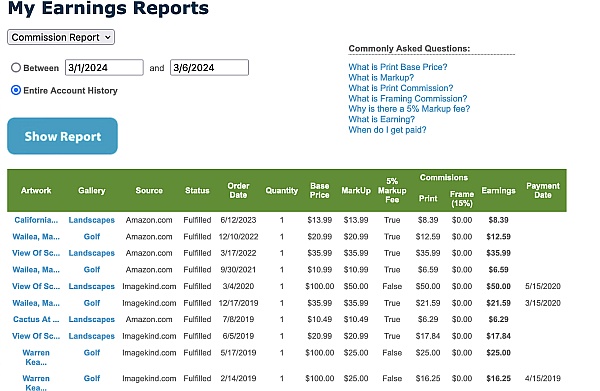Click the Show Report button
The image size is (600, 391).
(62, 136)
